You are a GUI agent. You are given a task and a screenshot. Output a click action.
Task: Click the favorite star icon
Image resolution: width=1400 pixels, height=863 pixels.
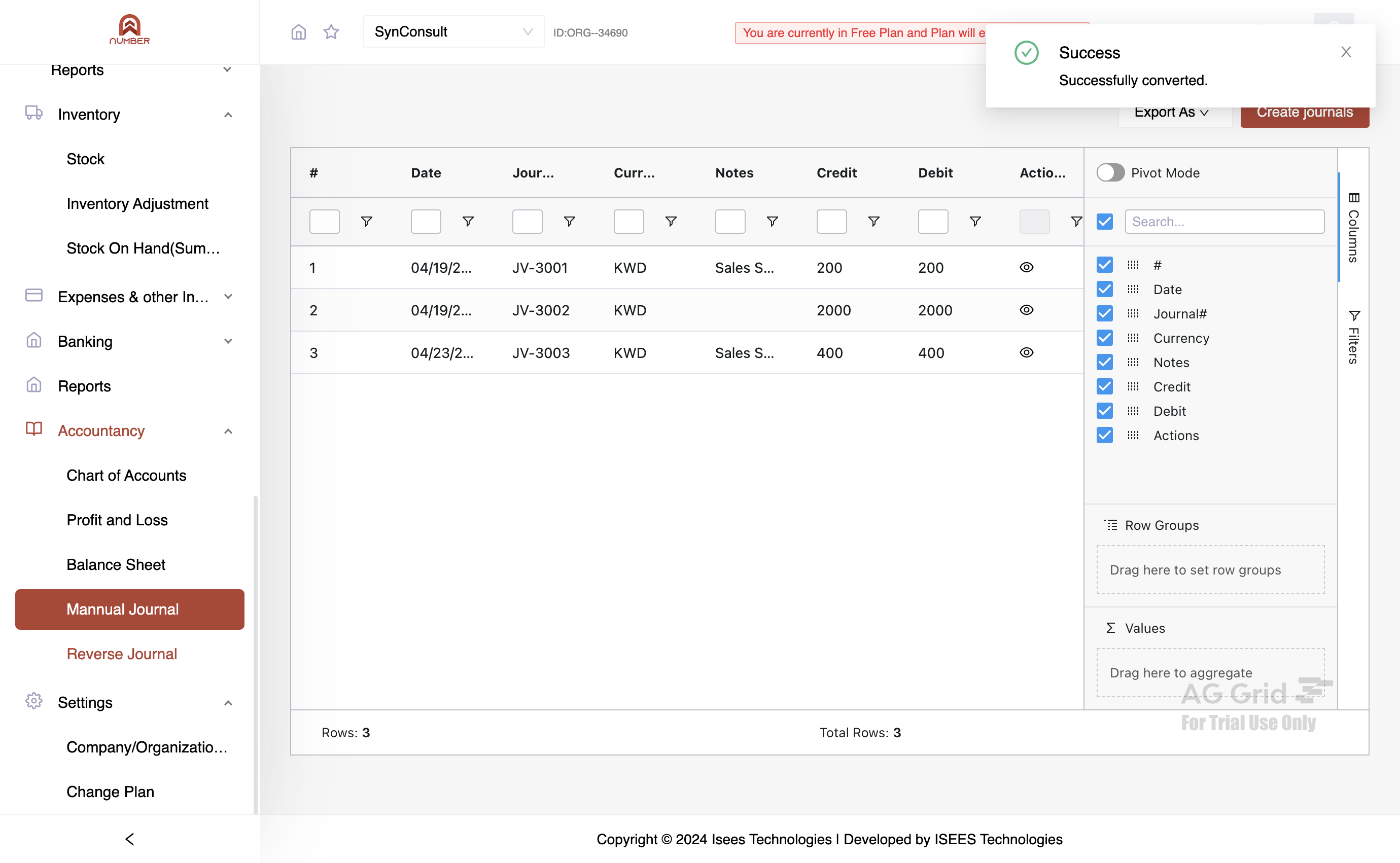(331, 32)
